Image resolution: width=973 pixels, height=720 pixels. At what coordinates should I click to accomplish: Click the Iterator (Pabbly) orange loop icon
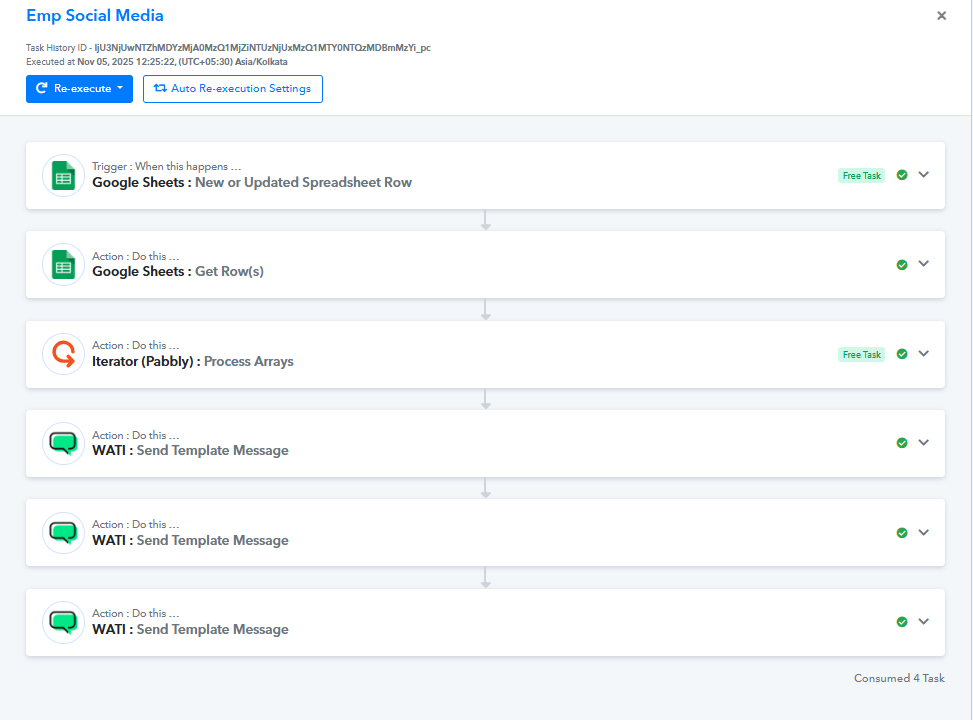pos(63,354)
